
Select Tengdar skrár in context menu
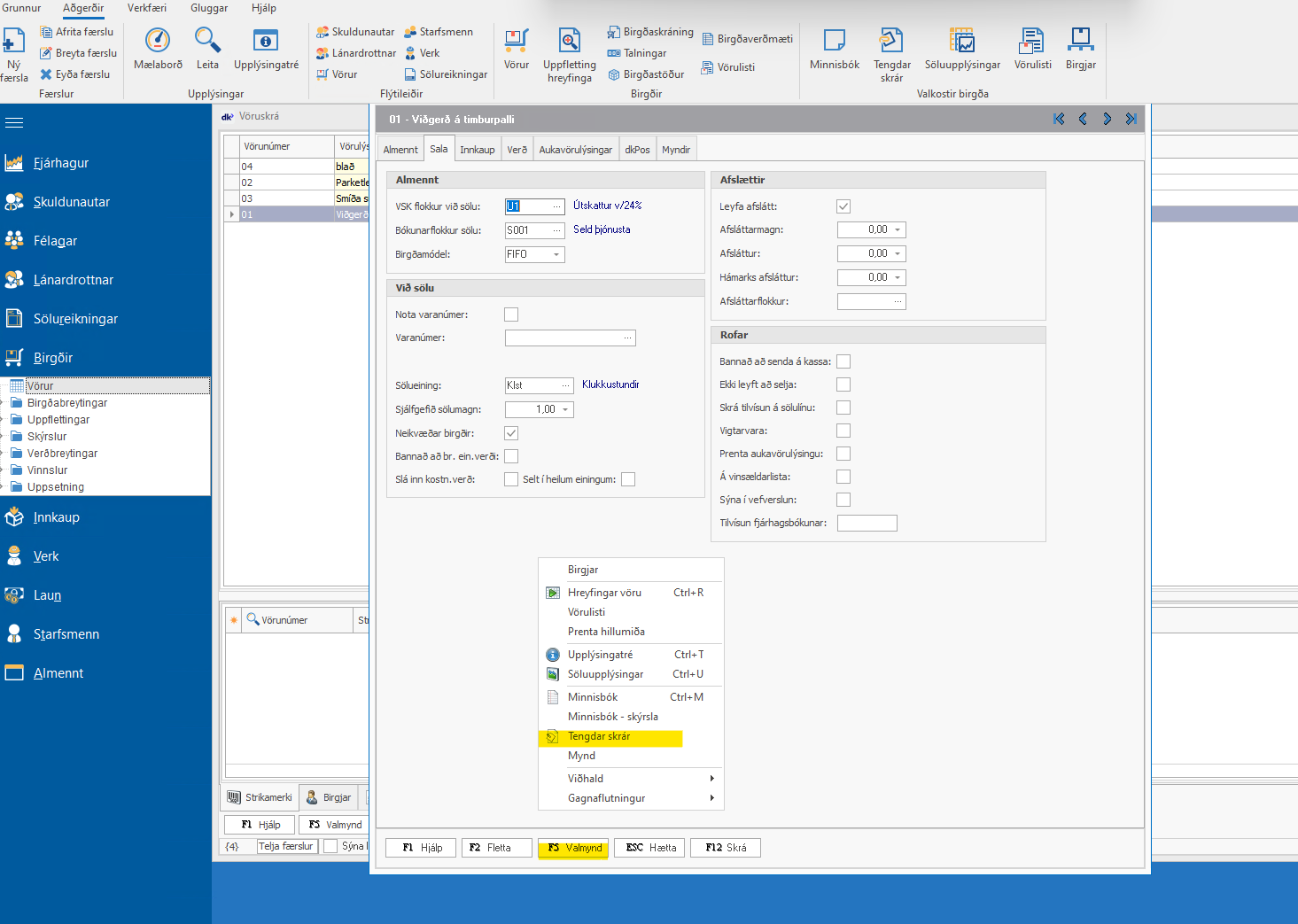point(599,736)
